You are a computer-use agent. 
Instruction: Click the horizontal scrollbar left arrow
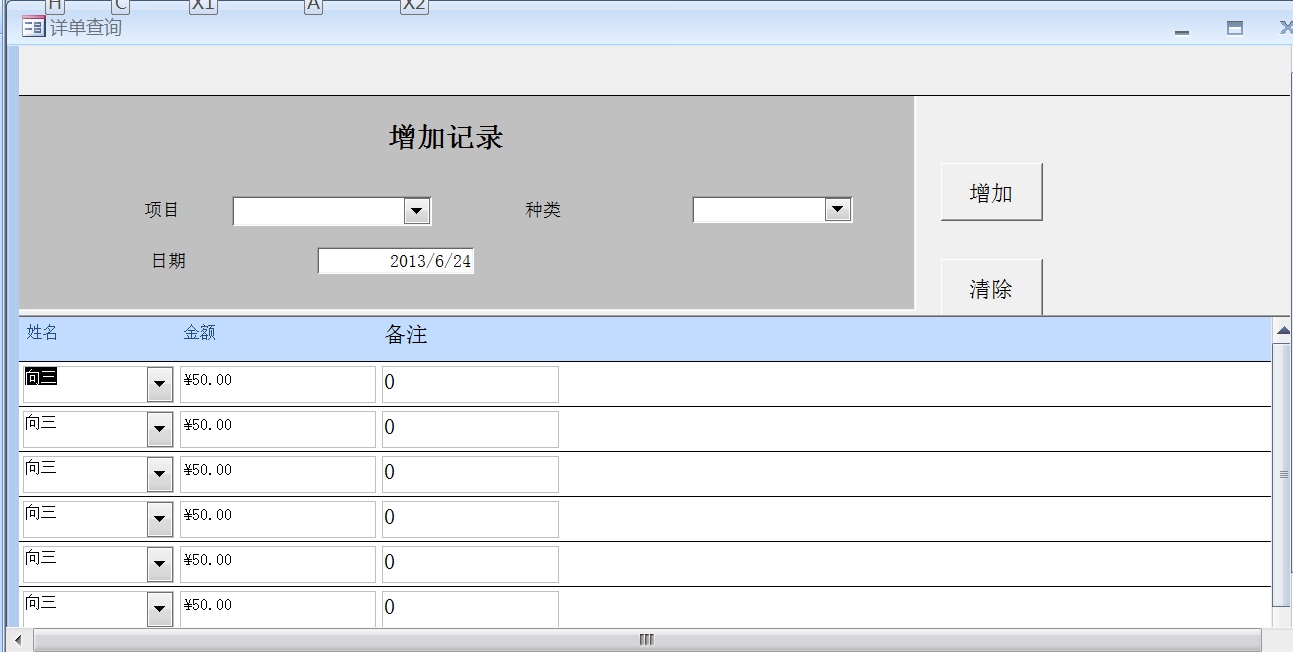coord(17,640)
